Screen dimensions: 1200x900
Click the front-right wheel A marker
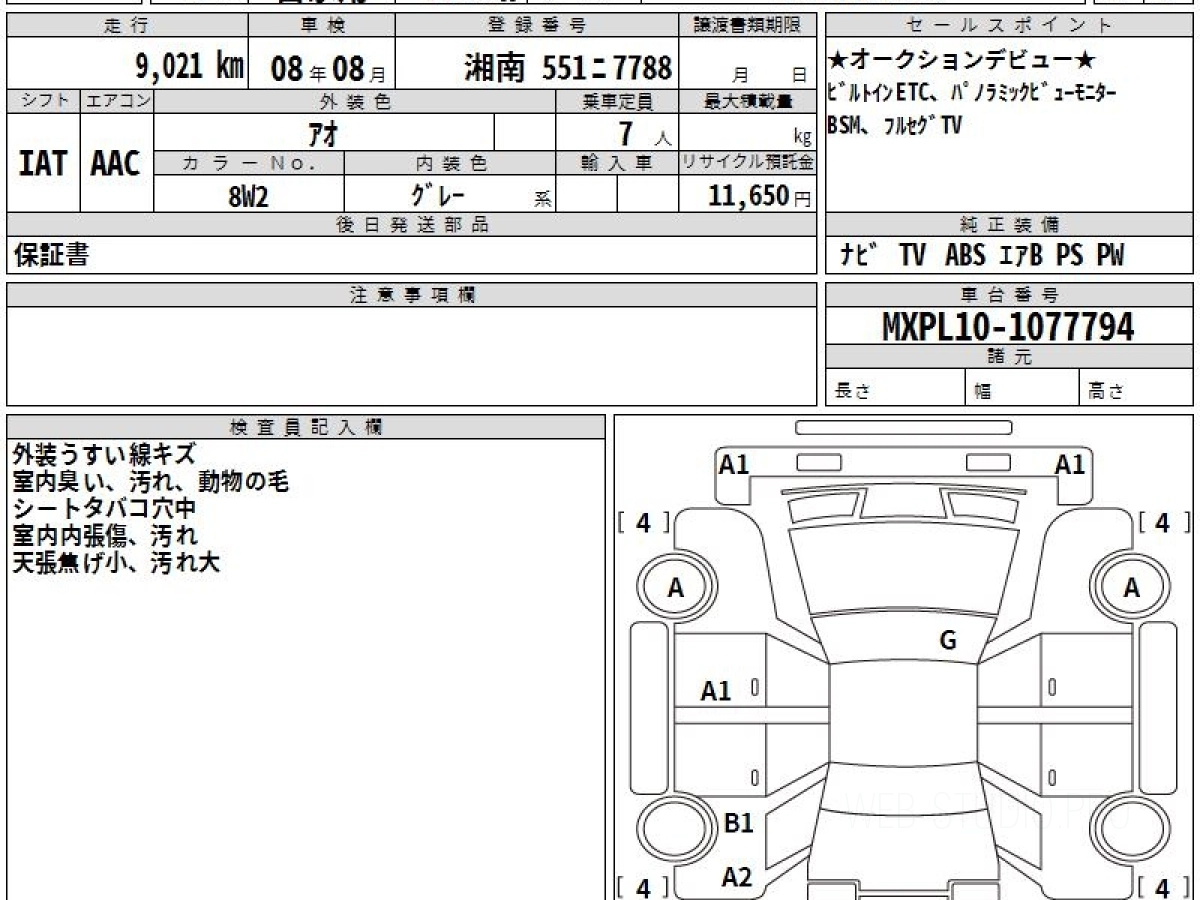pos(1131,589)
